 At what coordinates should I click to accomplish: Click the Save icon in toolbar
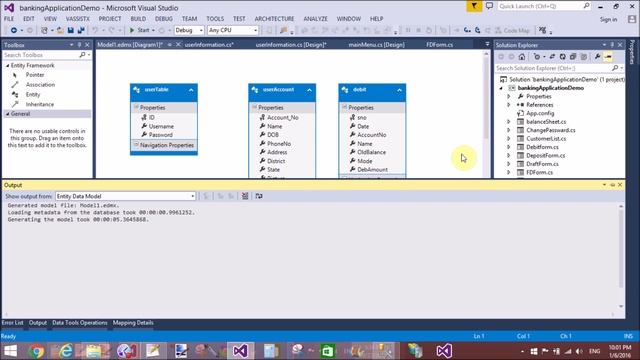71,30
